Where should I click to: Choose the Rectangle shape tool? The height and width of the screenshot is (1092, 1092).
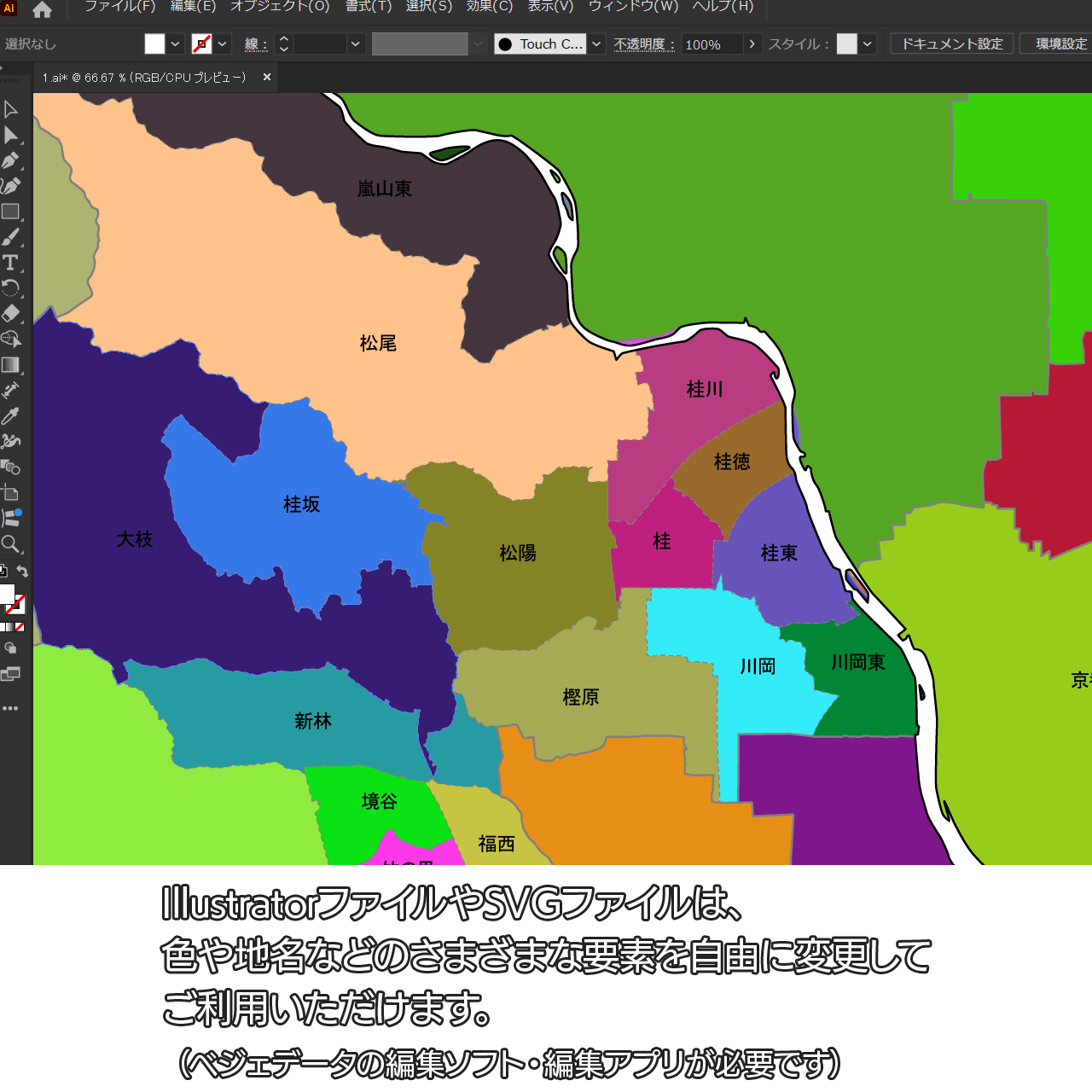coord(10,212)
